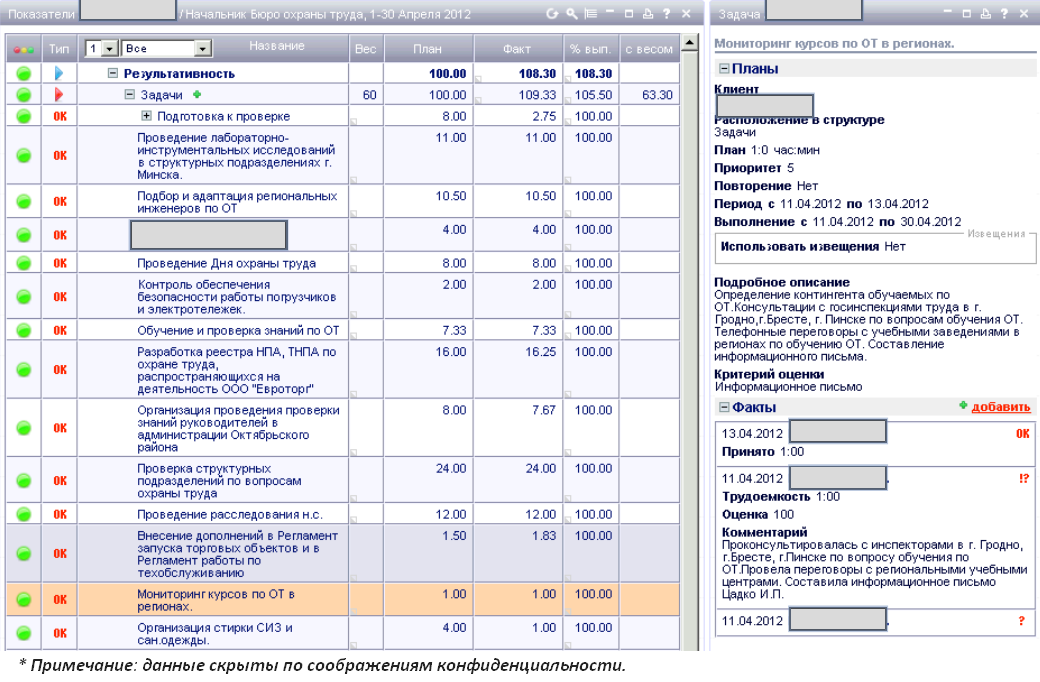Click the 13.04.2012 fact entry date
The width and height of the screenshot is (1040, 682).
(752, 433)
